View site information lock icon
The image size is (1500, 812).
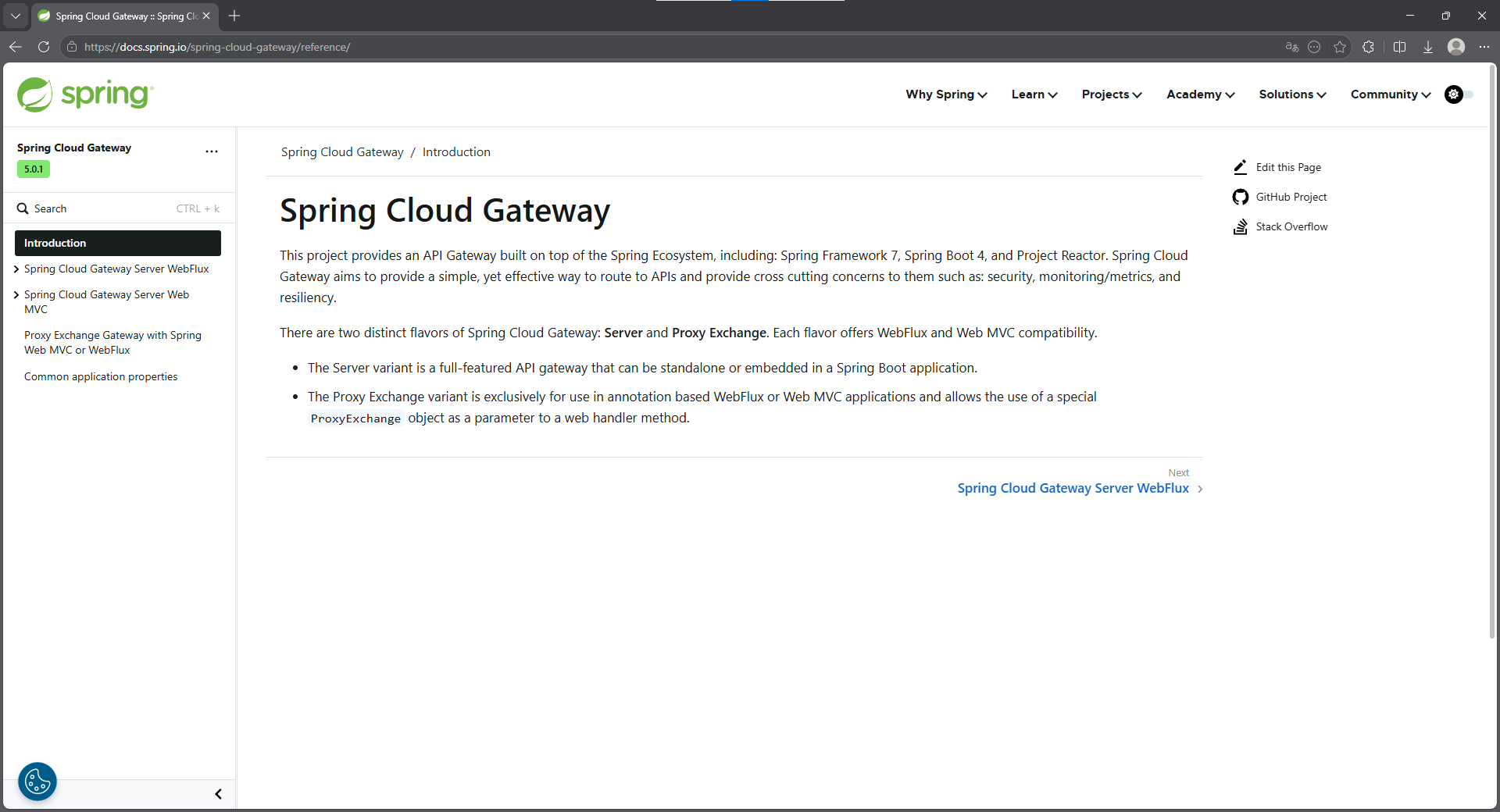click(72, 47)
